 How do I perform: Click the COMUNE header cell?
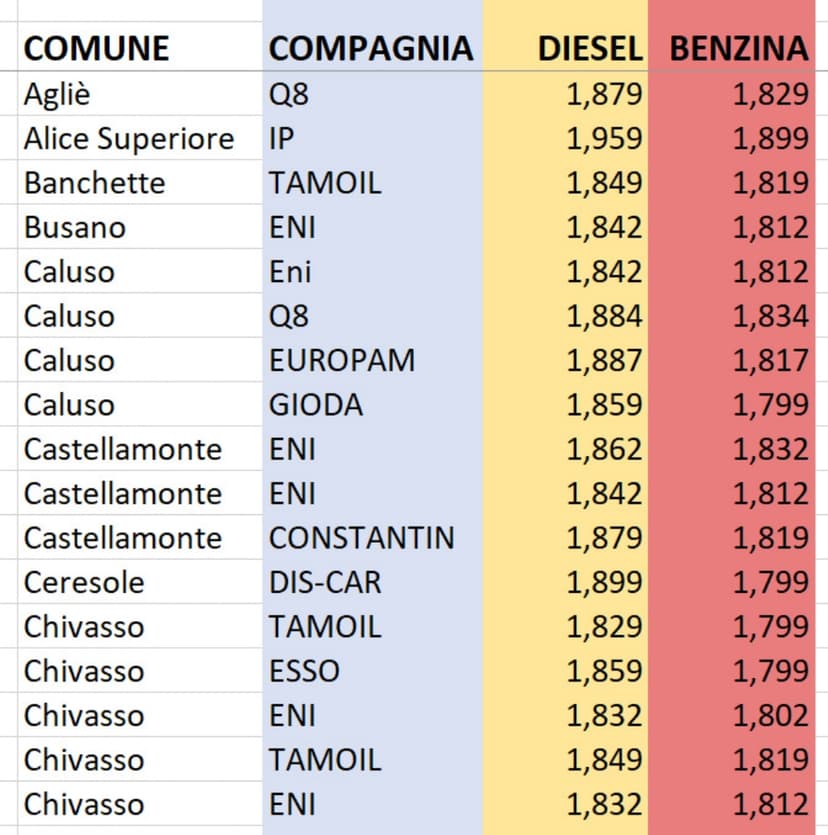coord(96,48)
